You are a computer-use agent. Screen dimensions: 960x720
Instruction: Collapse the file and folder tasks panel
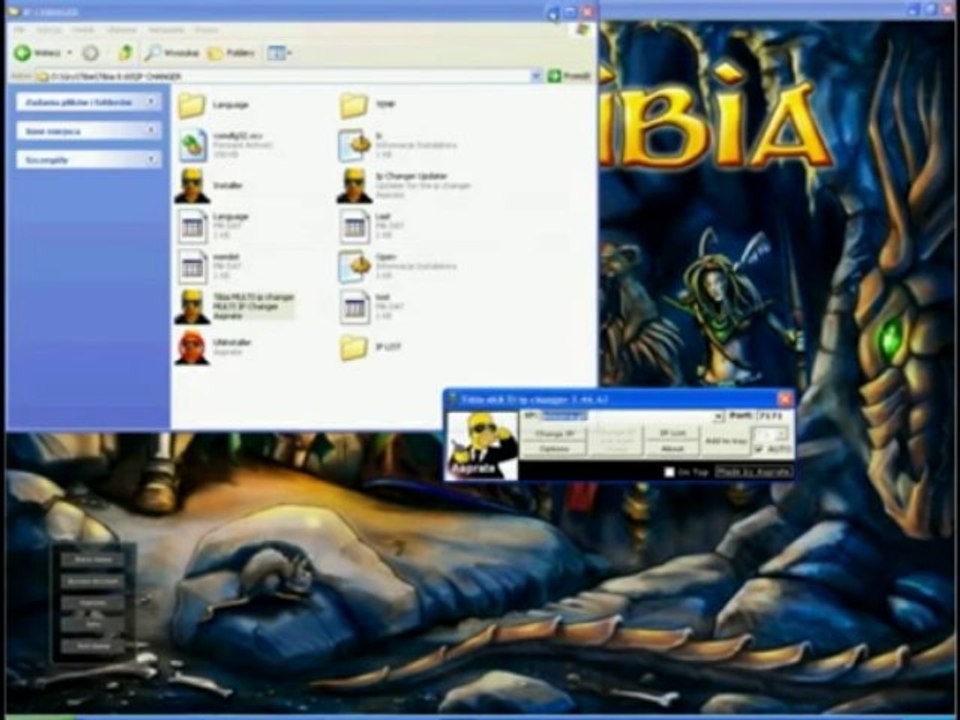151,102
